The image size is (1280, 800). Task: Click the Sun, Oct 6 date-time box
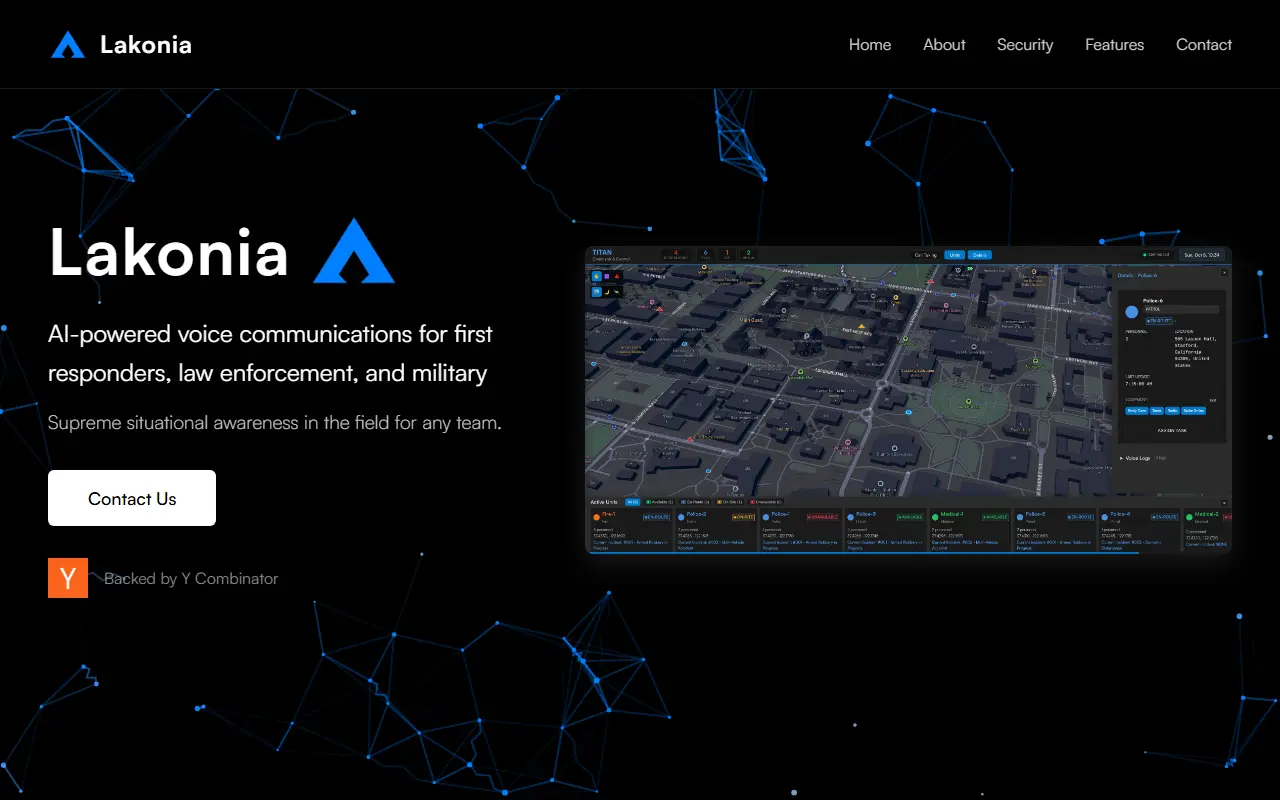[1202, 255]
